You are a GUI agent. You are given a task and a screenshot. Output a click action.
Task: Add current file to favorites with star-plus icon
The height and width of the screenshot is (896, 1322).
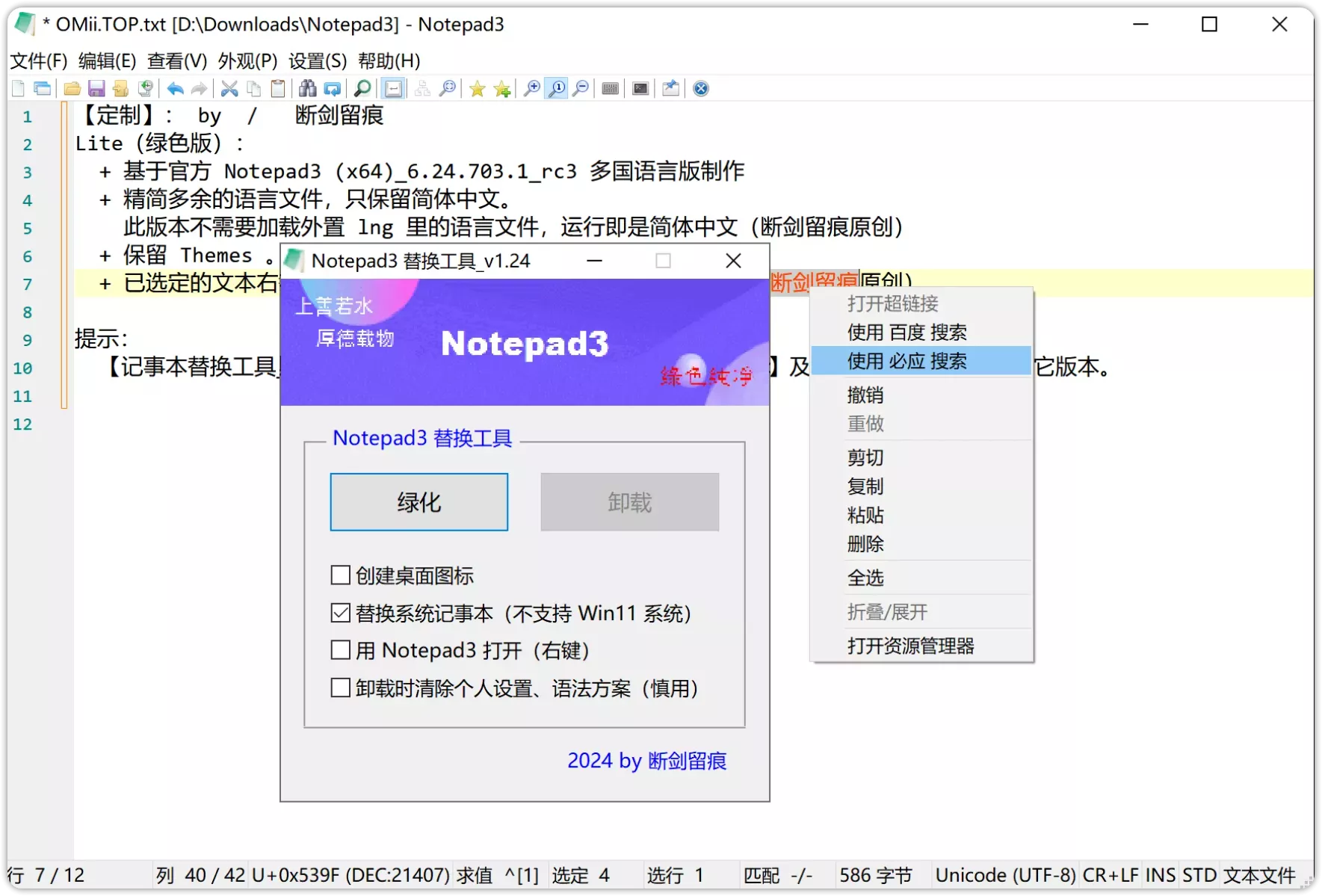click(x=501, y=88)
